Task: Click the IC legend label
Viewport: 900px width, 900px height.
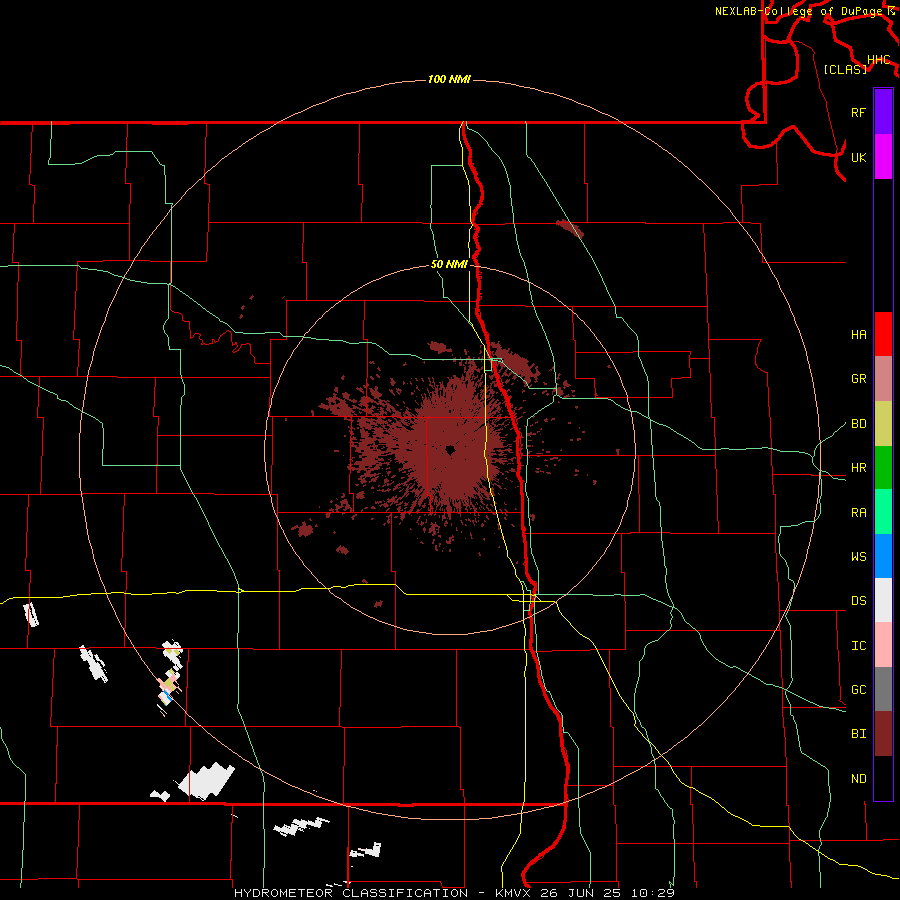Action: click(x=858, y=646)
